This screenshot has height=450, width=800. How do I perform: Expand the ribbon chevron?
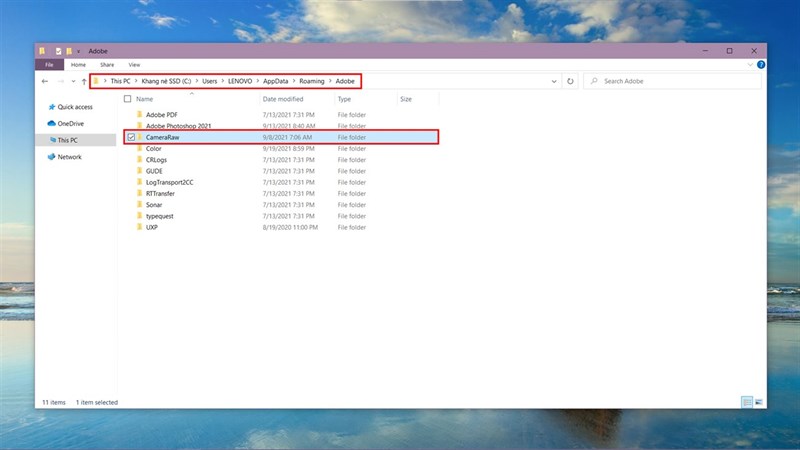[750, 65]
